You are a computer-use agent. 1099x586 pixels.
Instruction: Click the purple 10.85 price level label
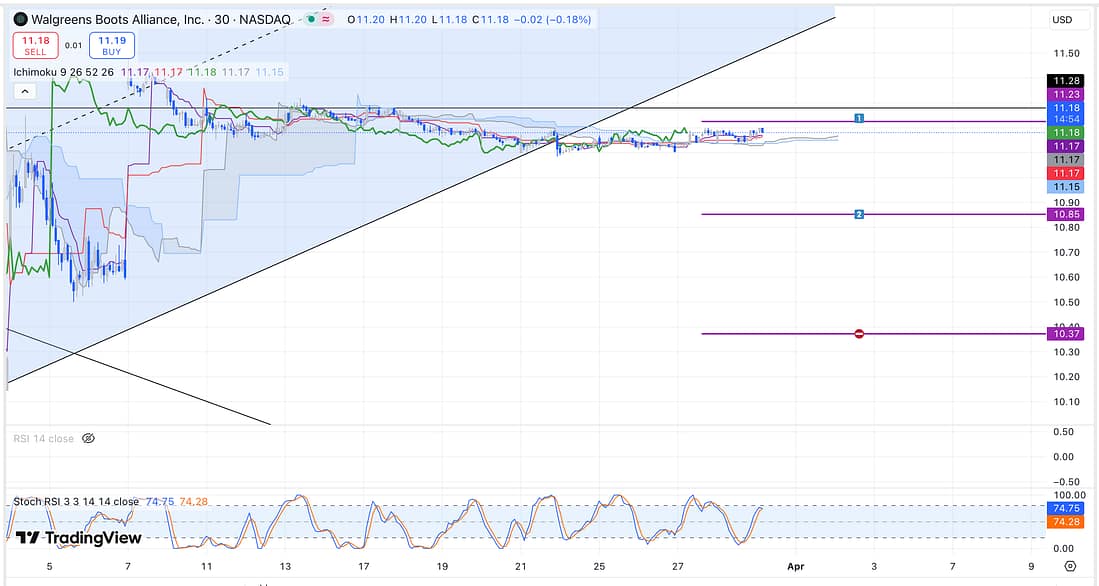(1061, 214)
